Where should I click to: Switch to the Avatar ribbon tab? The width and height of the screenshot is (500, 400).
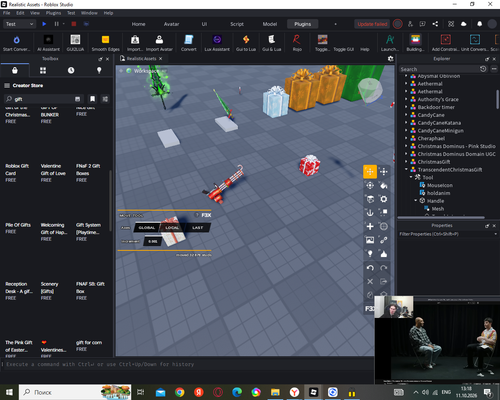[x=171, y=24]
